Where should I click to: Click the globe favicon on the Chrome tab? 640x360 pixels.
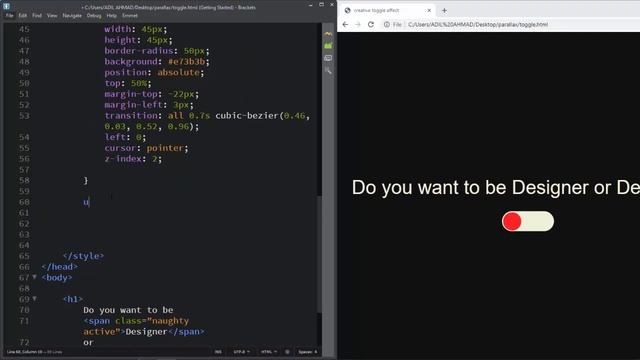pos(347,11)
